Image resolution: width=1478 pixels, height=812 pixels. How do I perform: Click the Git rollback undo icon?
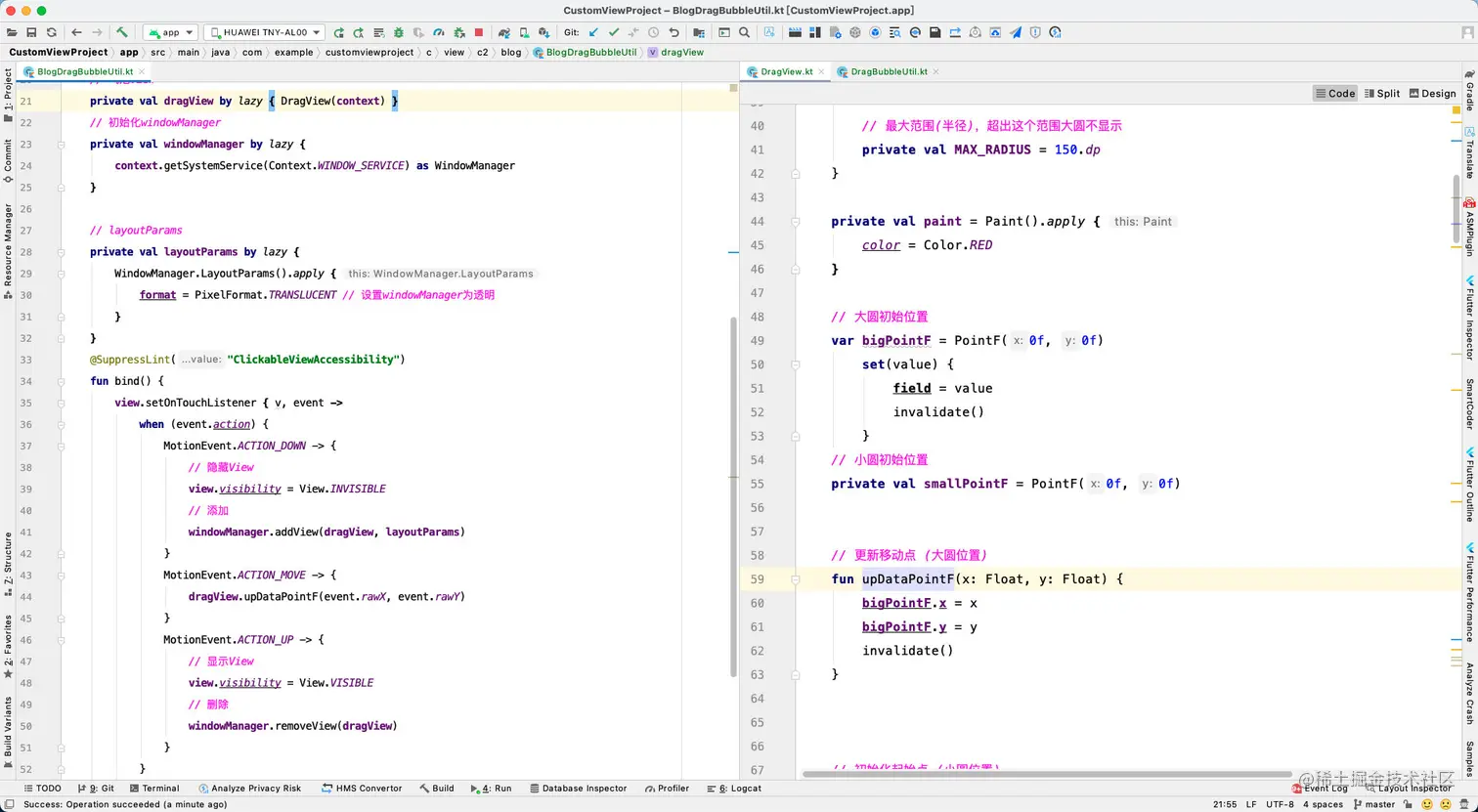click(x=674, y=32)
